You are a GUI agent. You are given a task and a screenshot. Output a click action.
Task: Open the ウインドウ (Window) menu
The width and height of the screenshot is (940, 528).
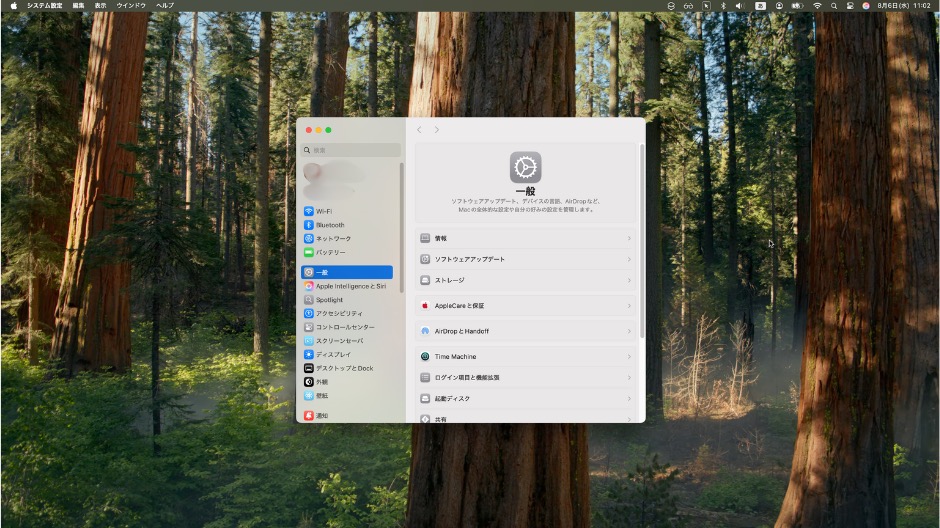[131, 5]
